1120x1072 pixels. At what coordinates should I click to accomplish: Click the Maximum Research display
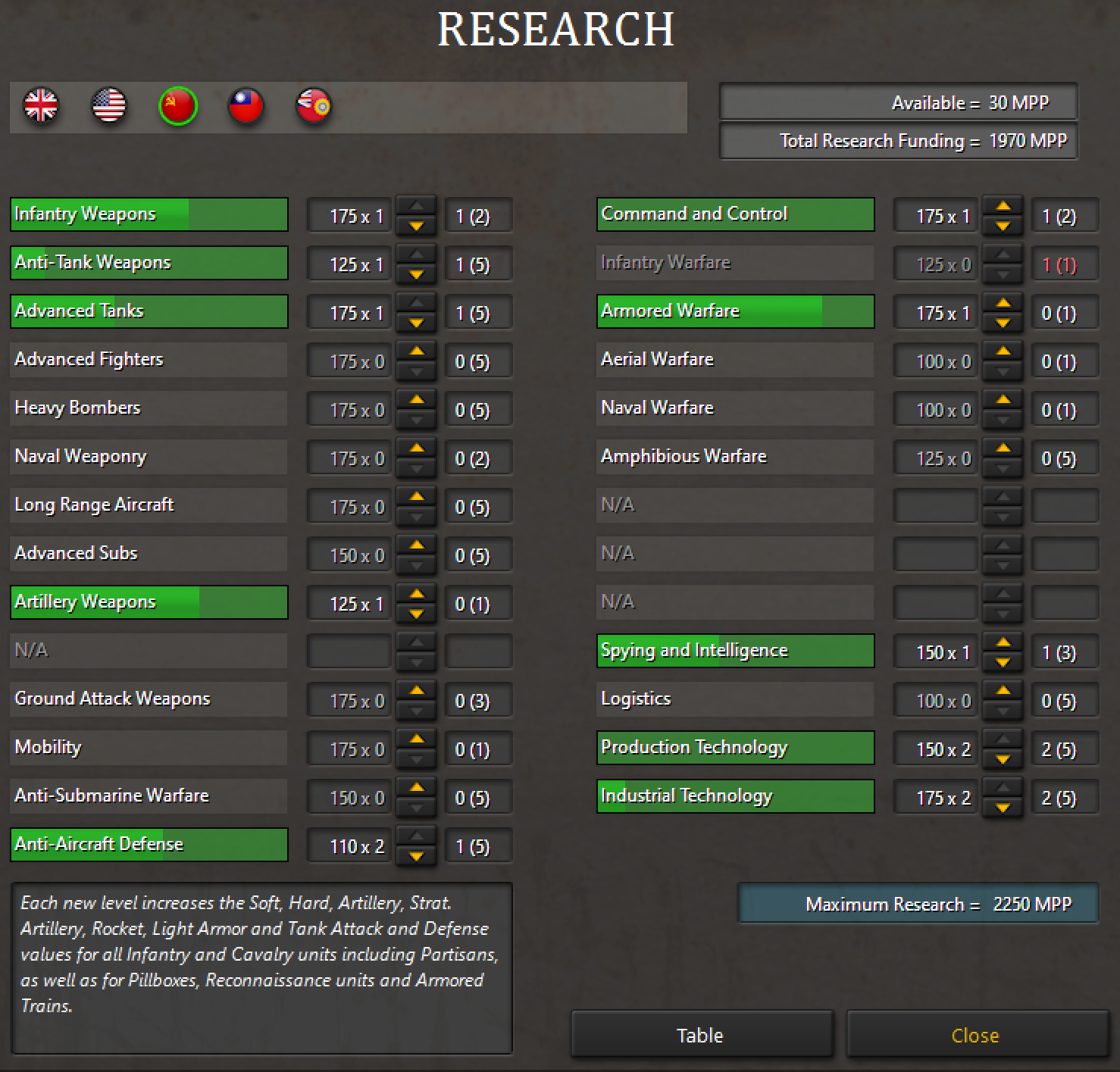click(x=918, y=904)
